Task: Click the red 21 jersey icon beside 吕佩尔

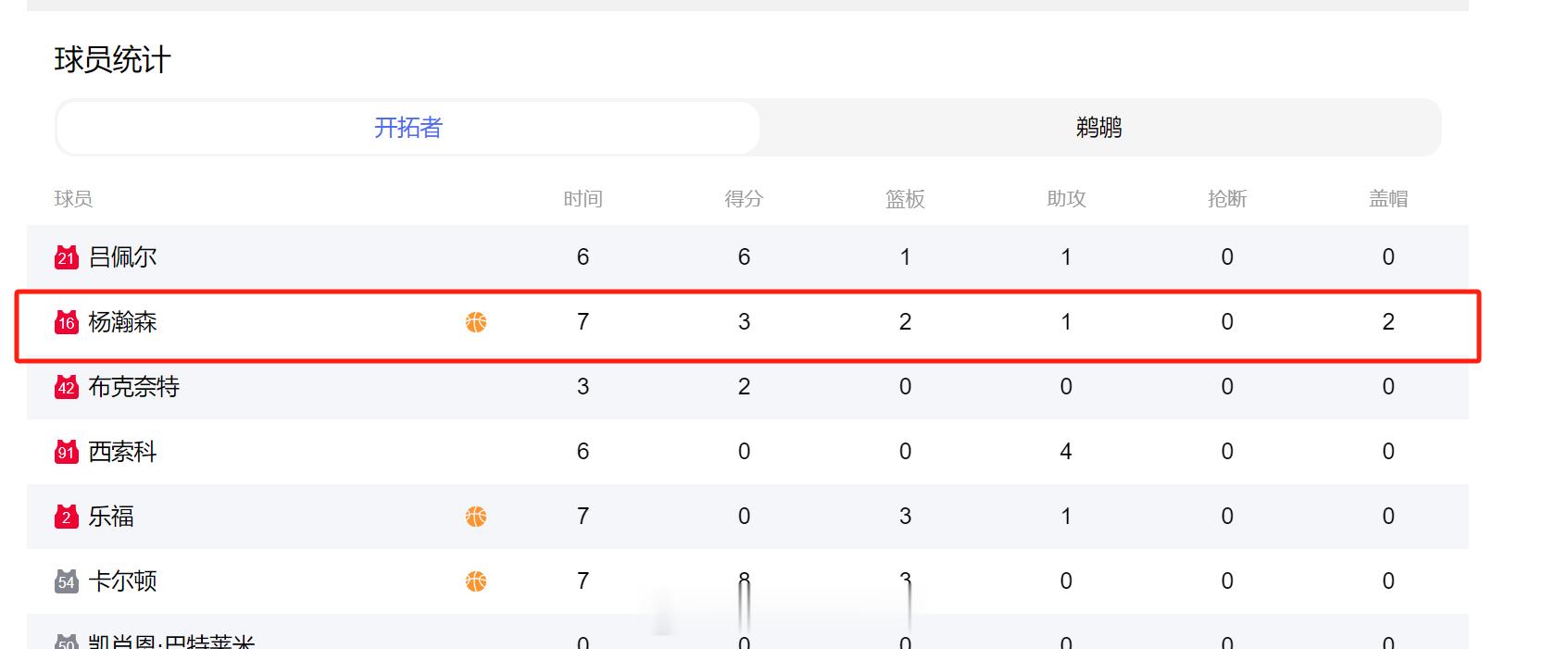Action: pos(66,257)
